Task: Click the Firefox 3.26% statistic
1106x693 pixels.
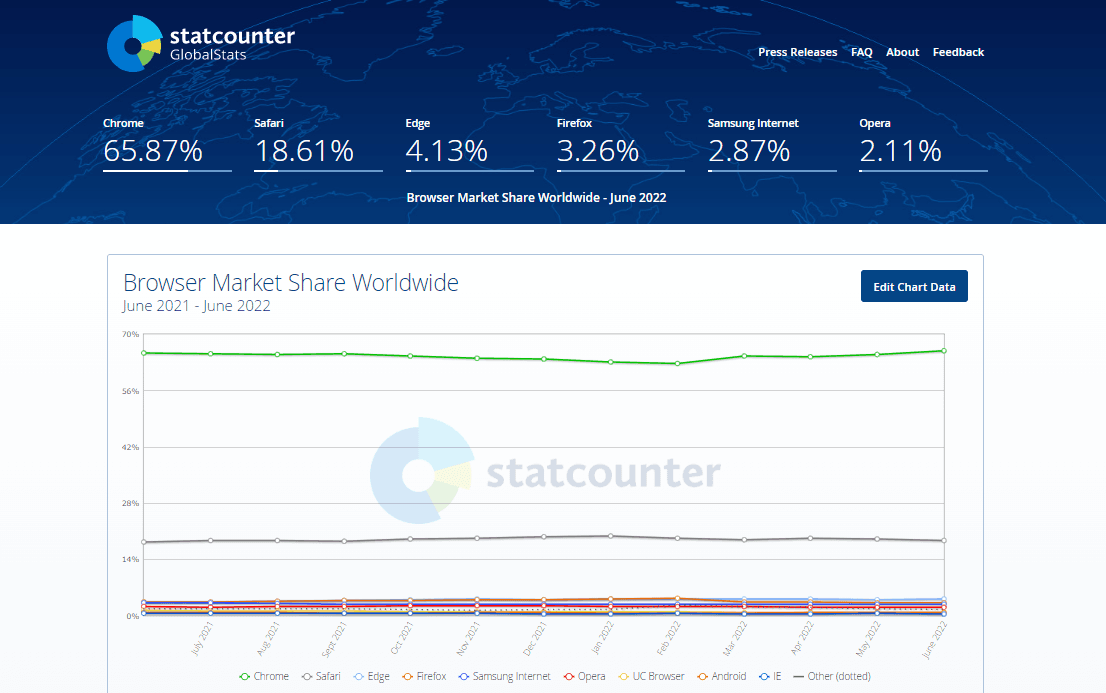Action: [x=598, y=151]
